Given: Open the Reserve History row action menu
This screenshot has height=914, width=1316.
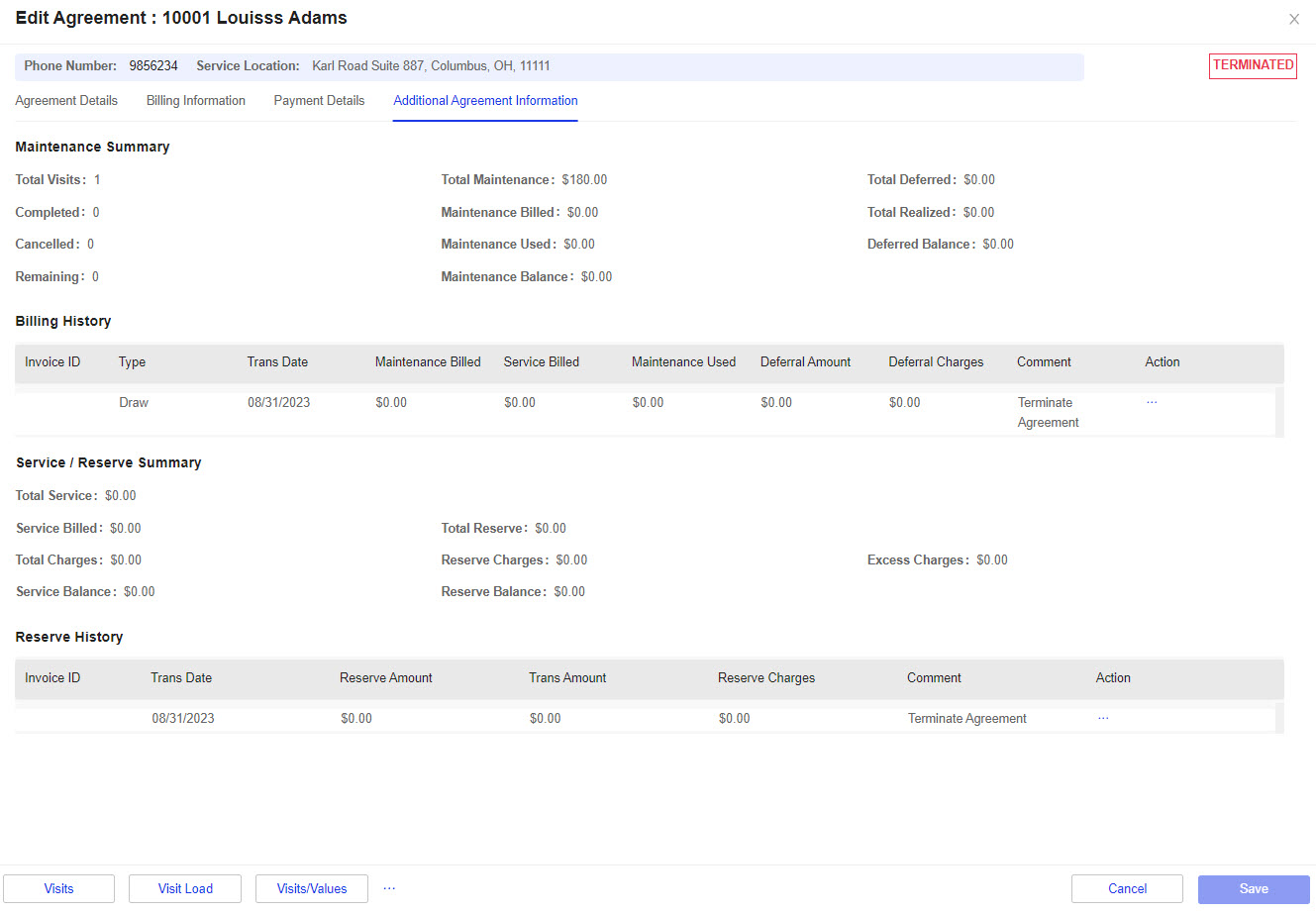Looking at the screenshot, I should point(1103,718).
